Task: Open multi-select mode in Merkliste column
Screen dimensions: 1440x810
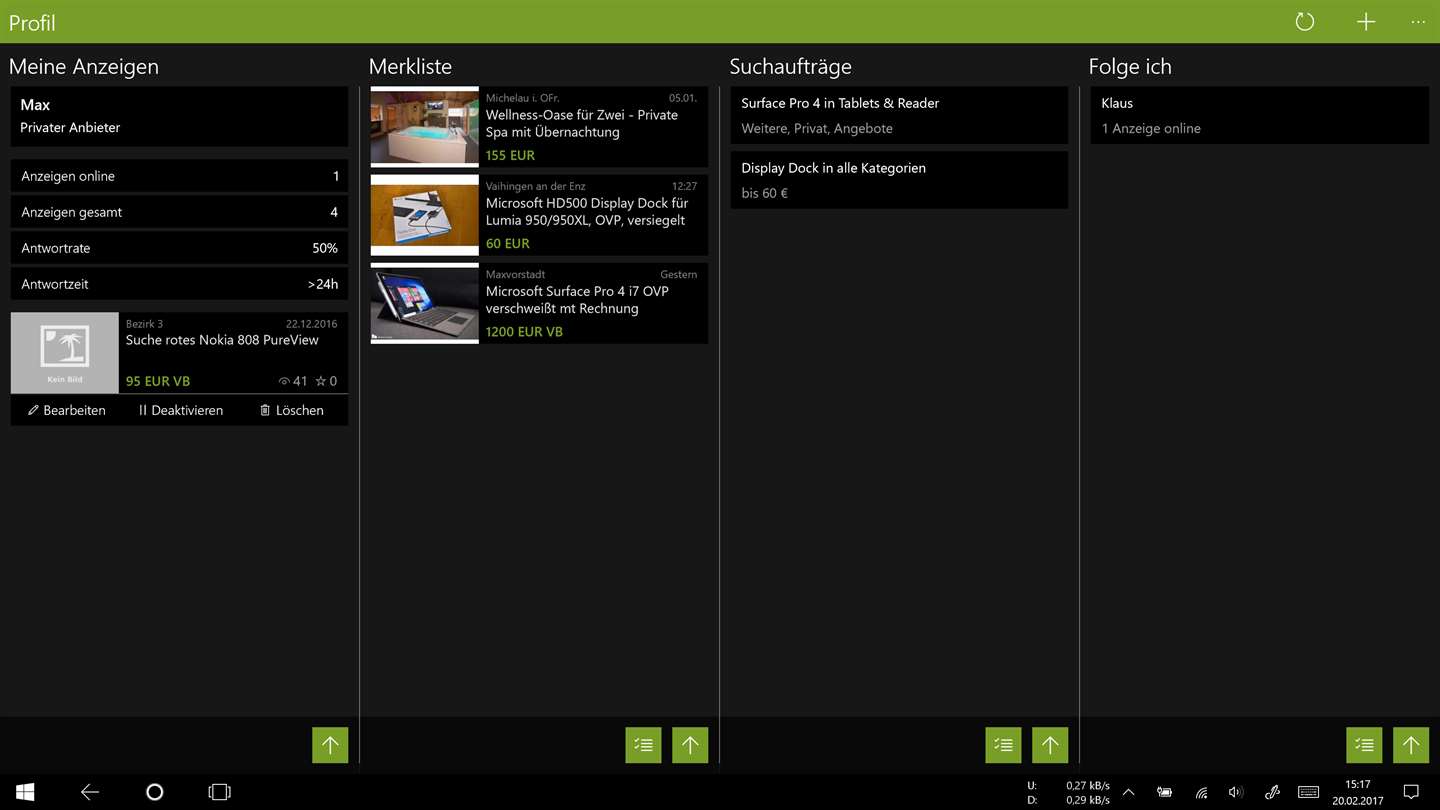Action: click(x=644, y=745)
